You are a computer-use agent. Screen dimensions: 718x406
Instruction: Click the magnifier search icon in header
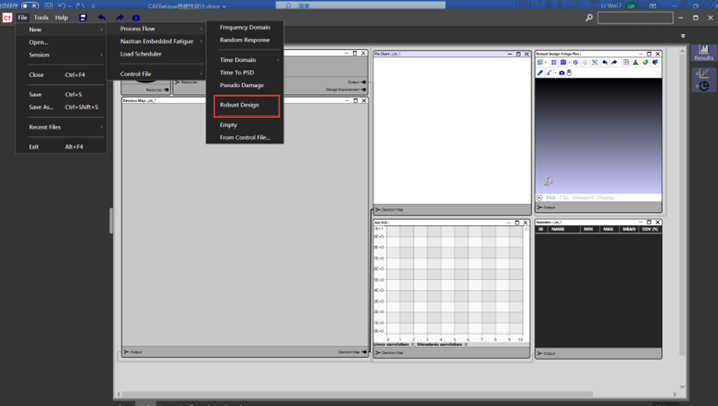(x=589, y=17)
